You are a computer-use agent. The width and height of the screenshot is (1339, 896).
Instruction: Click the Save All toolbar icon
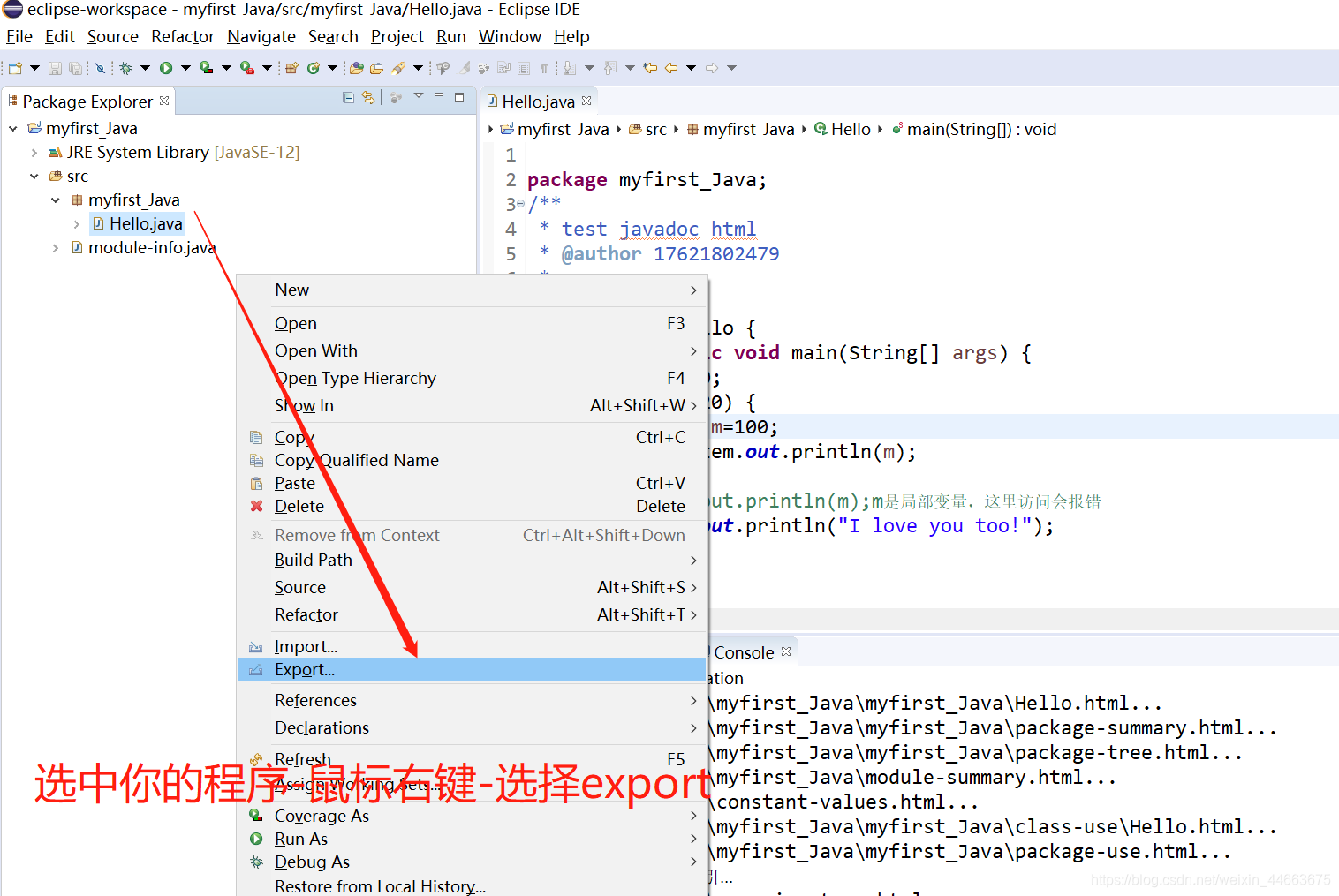point(75,68)
